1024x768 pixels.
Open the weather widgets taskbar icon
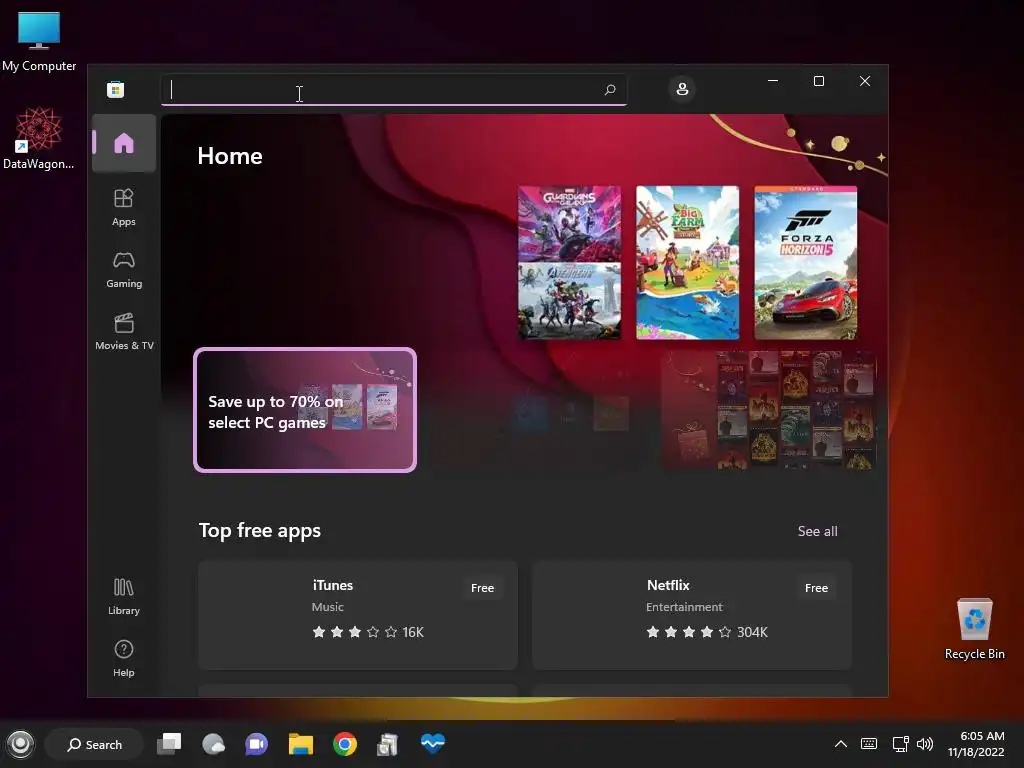tap(213, 744)
